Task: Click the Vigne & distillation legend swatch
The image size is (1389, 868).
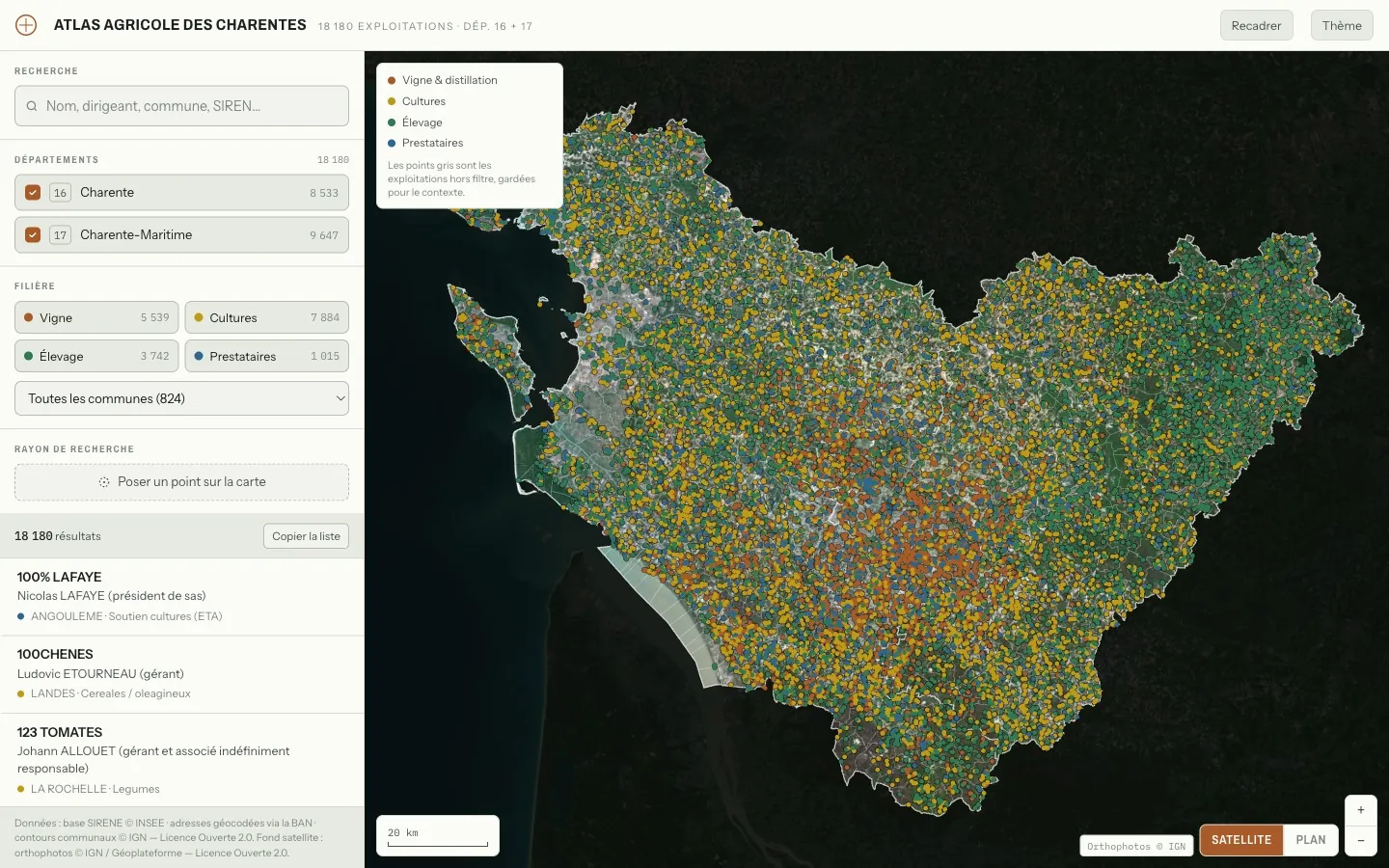Action: (392, 80)
